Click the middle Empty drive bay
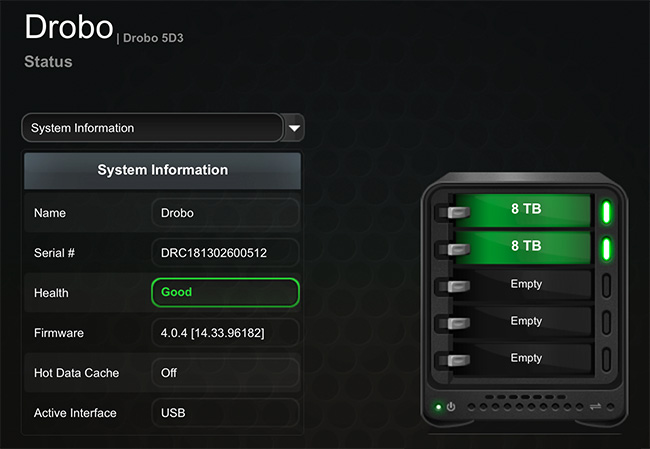This screenshot has height=449, width=650. click(x=522, y=321)
